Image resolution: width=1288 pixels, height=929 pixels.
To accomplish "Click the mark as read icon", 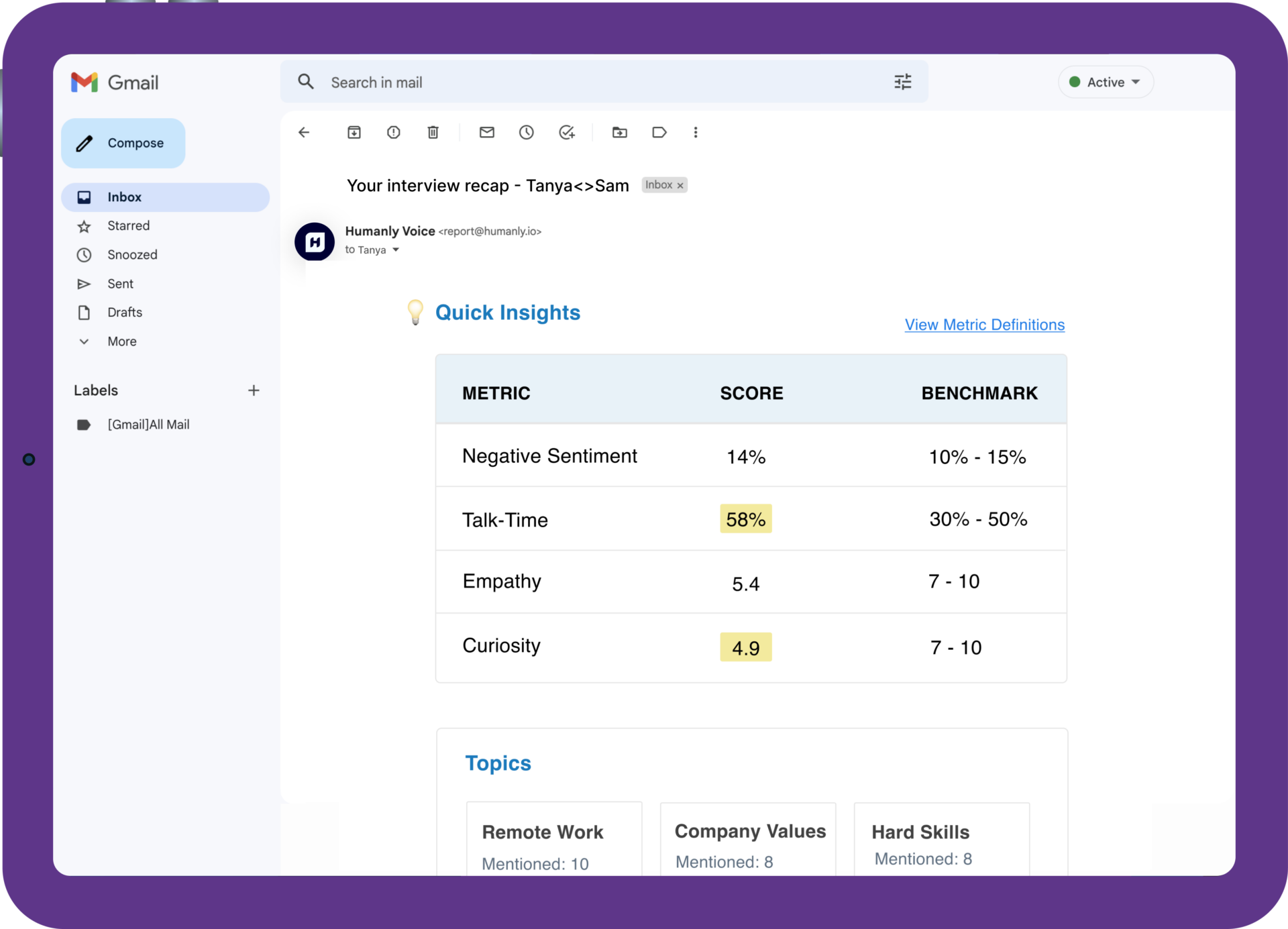I will point(488,131).
